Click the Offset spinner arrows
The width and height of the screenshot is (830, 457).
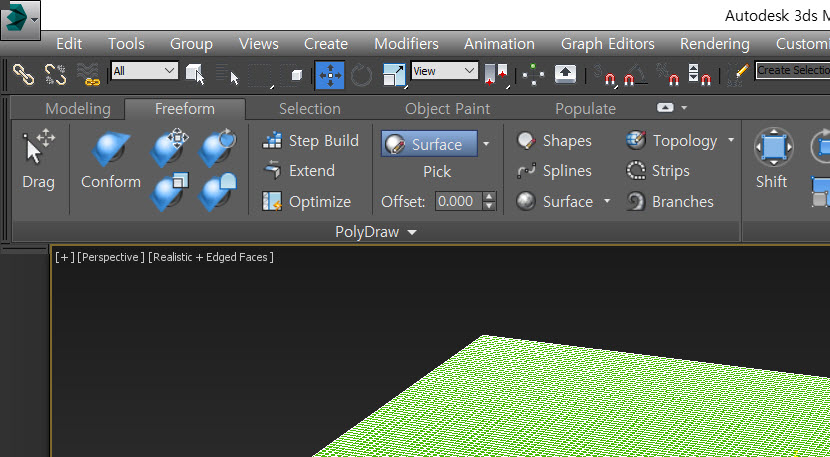point(490,202)
